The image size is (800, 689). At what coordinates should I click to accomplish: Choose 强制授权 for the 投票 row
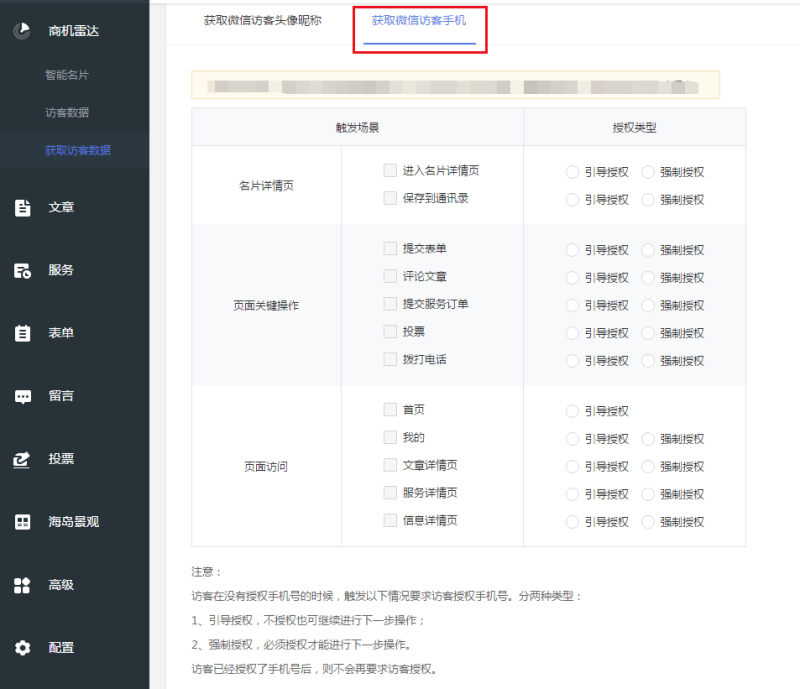(x=648, y=332)
